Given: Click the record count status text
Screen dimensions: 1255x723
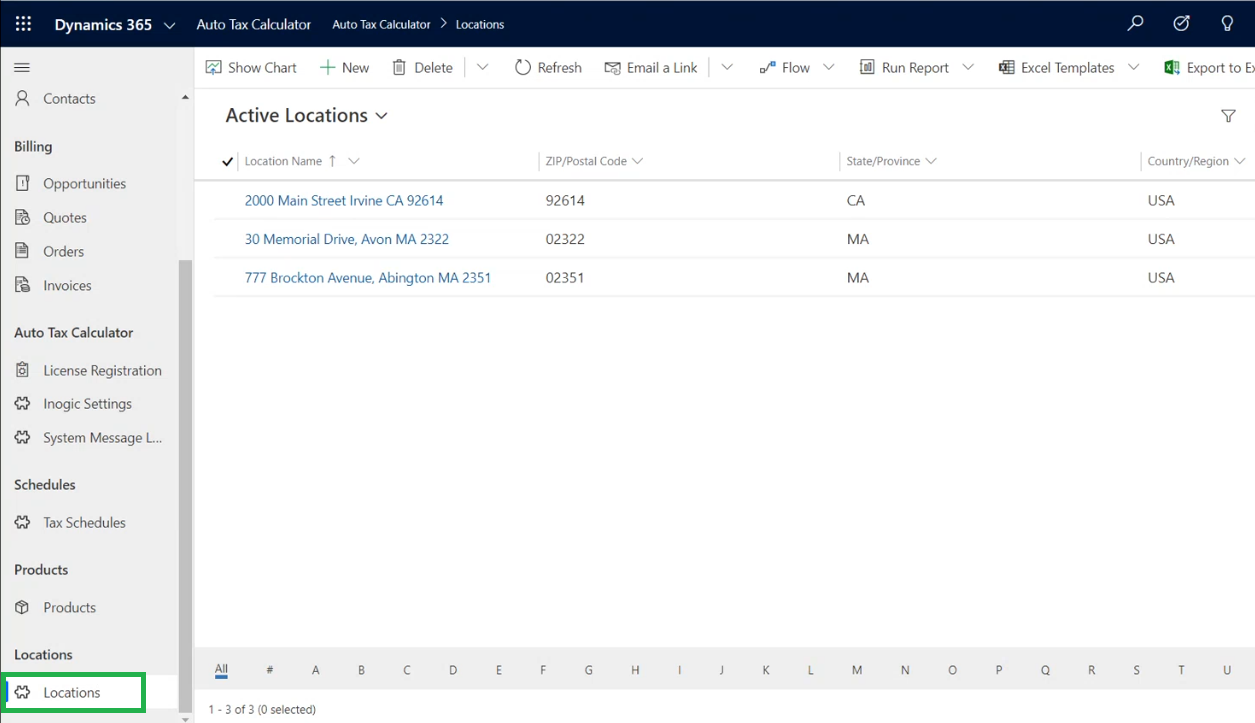Looking at the screenshot, I should [262, 709].
